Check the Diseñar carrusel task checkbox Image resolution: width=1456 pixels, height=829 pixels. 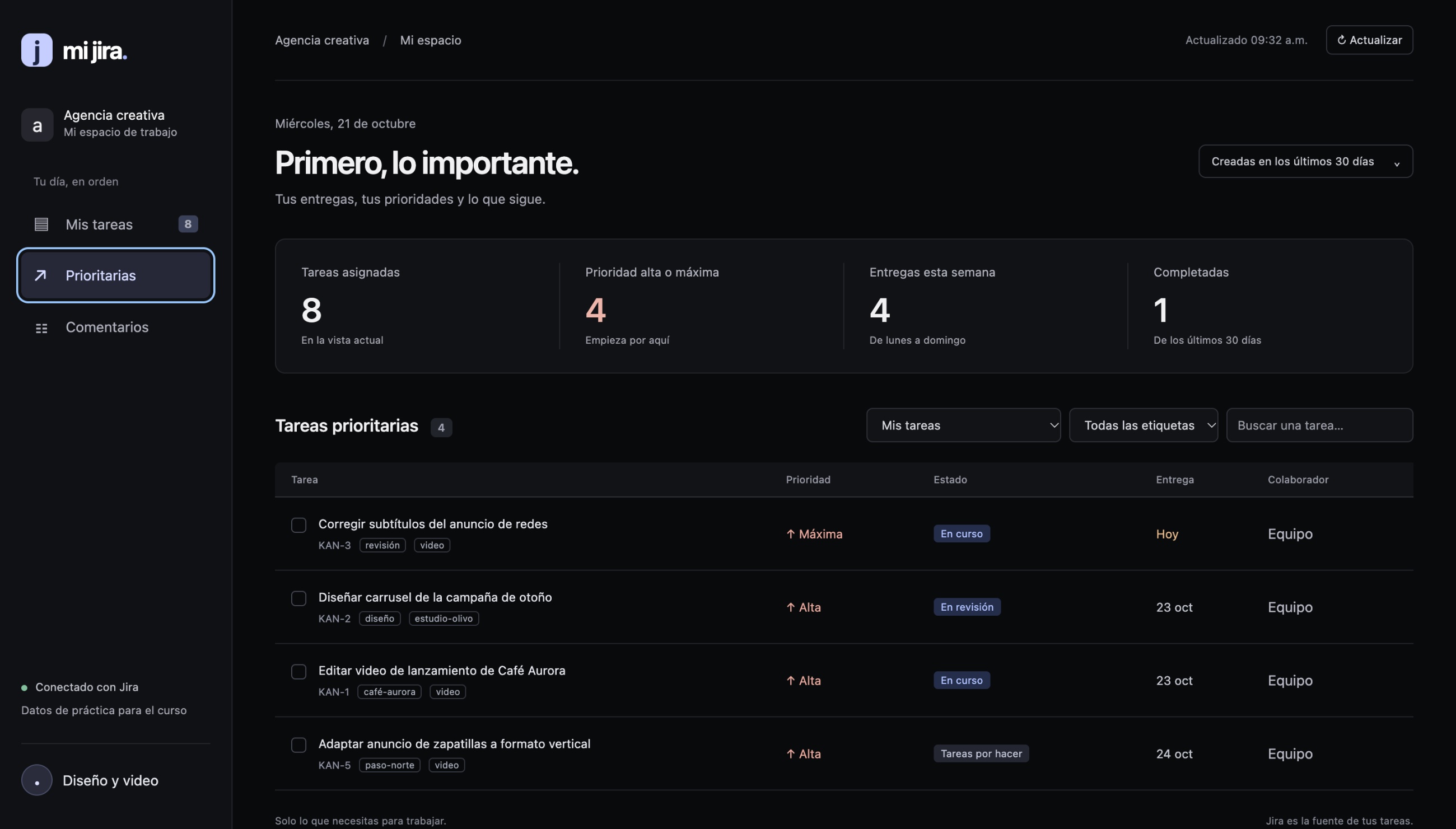pyautogui.click(x=298, y=598)
